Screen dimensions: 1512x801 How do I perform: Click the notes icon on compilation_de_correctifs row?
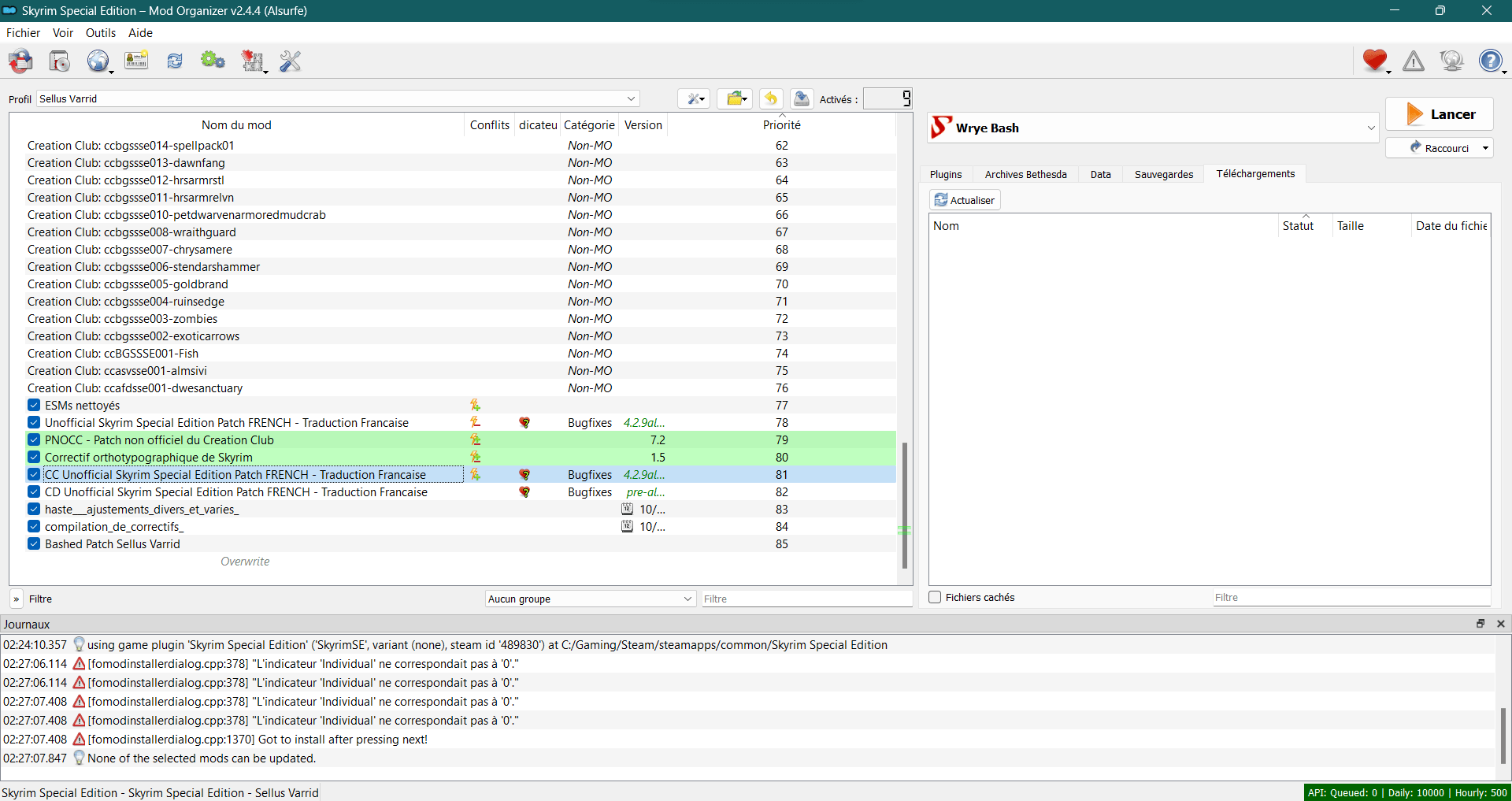pos(628,526)
